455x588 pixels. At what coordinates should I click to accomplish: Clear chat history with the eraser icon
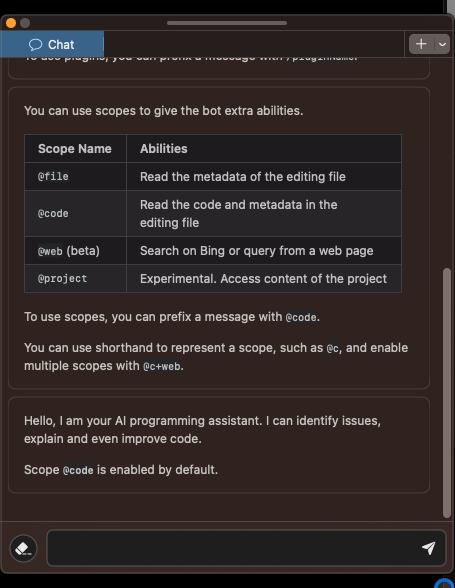pyautogui.click(x=23, y=548)
